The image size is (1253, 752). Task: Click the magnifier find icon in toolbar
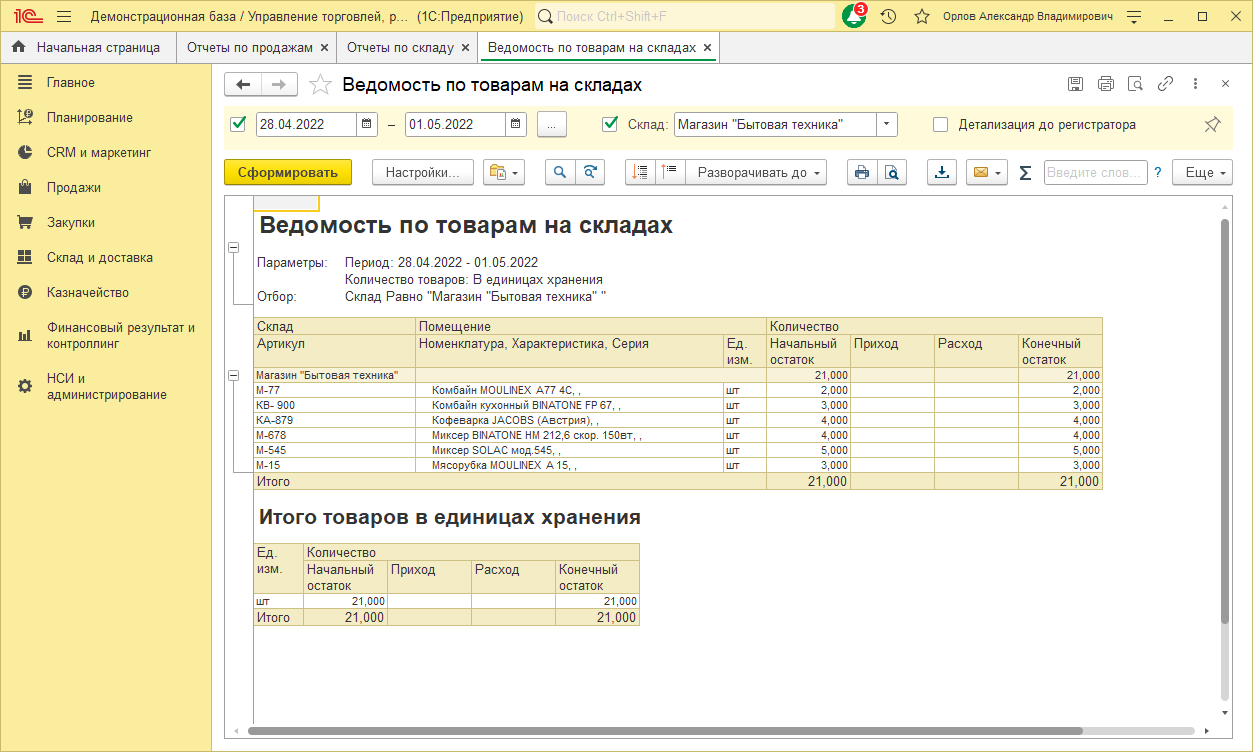click(560, 172)
